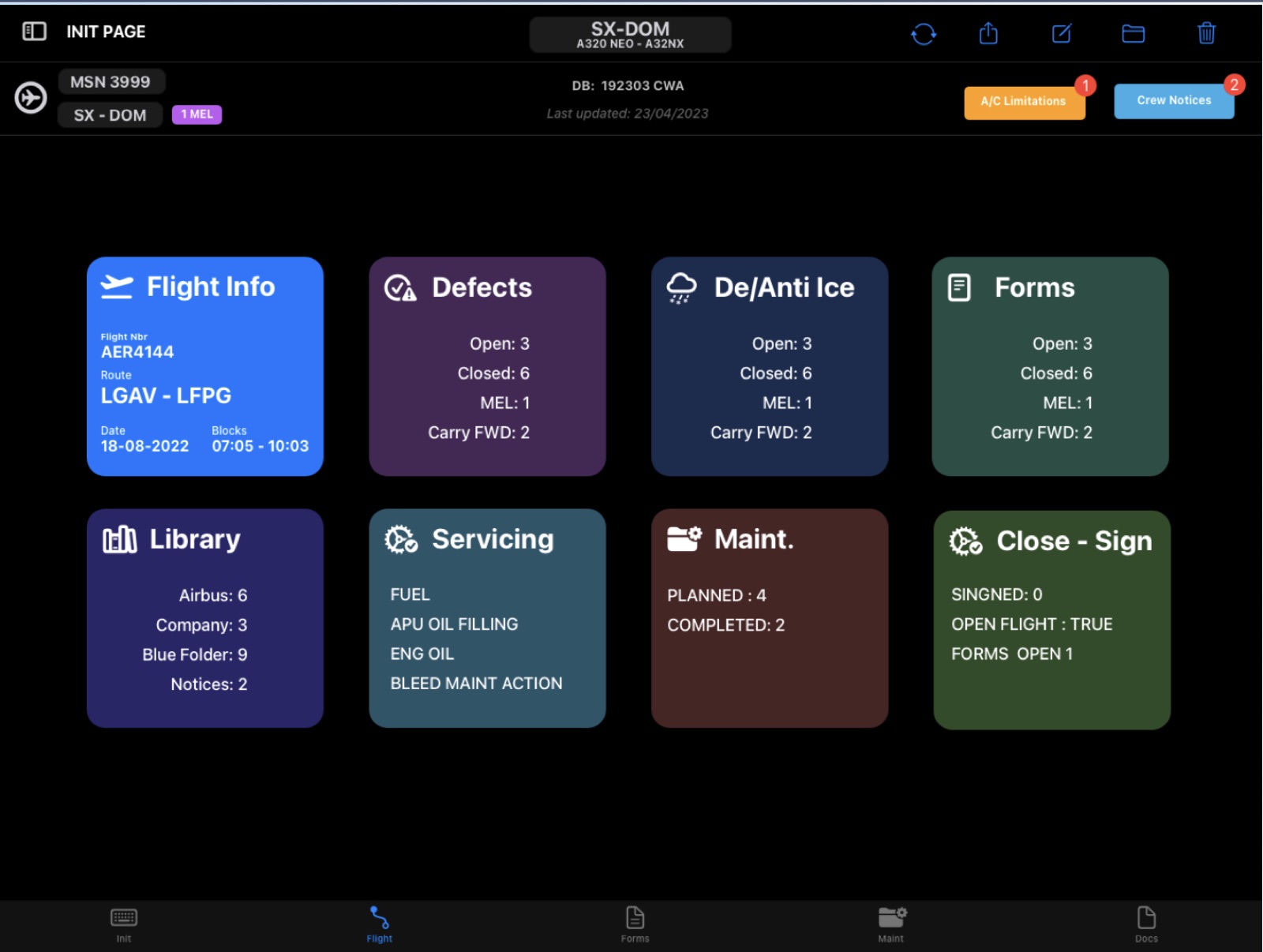Image resolution: width=1263 pixels, height=952 pixels.
Task: Click the Library books icon
Action: click(120, 540)
